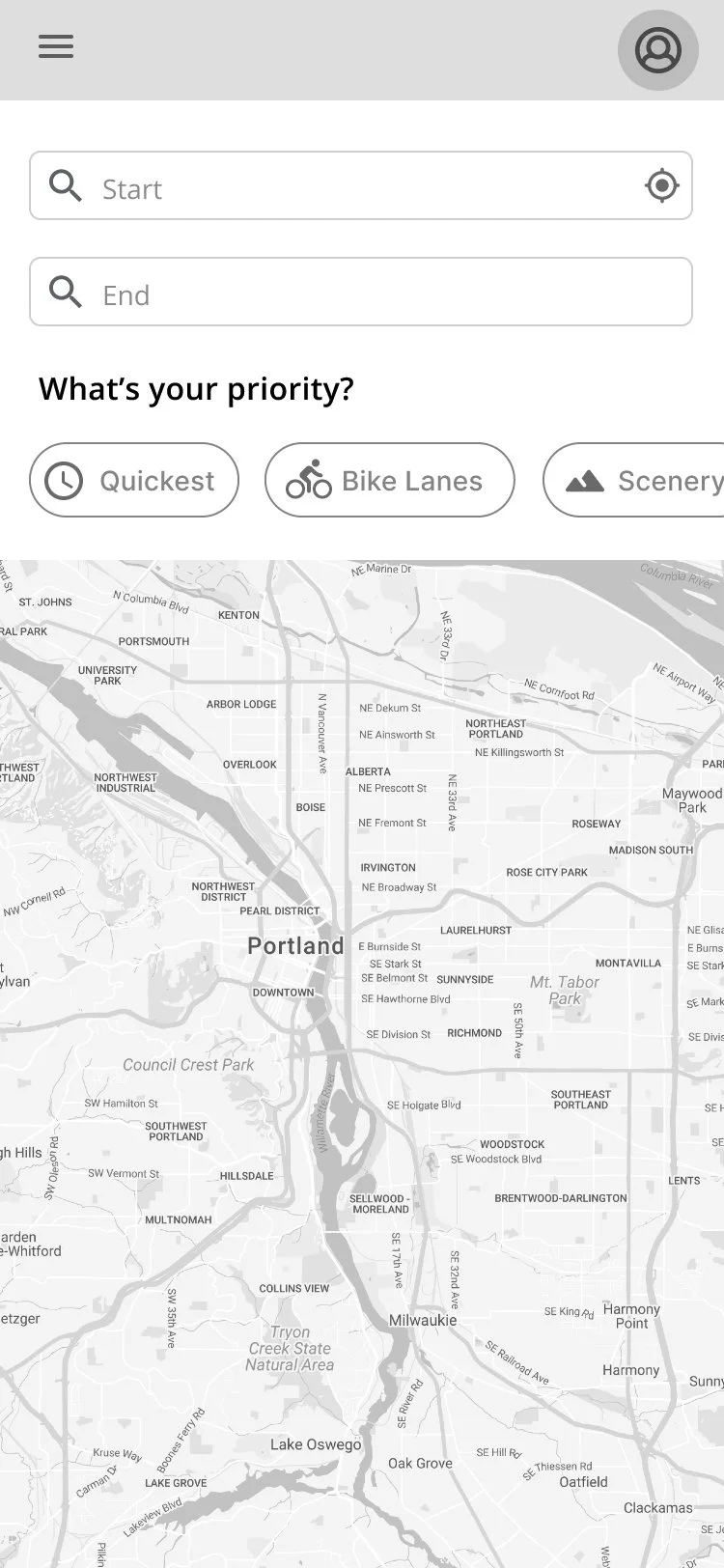Open the user profile icon
The image size is (724, 1568).
click(x=658, y=50)
